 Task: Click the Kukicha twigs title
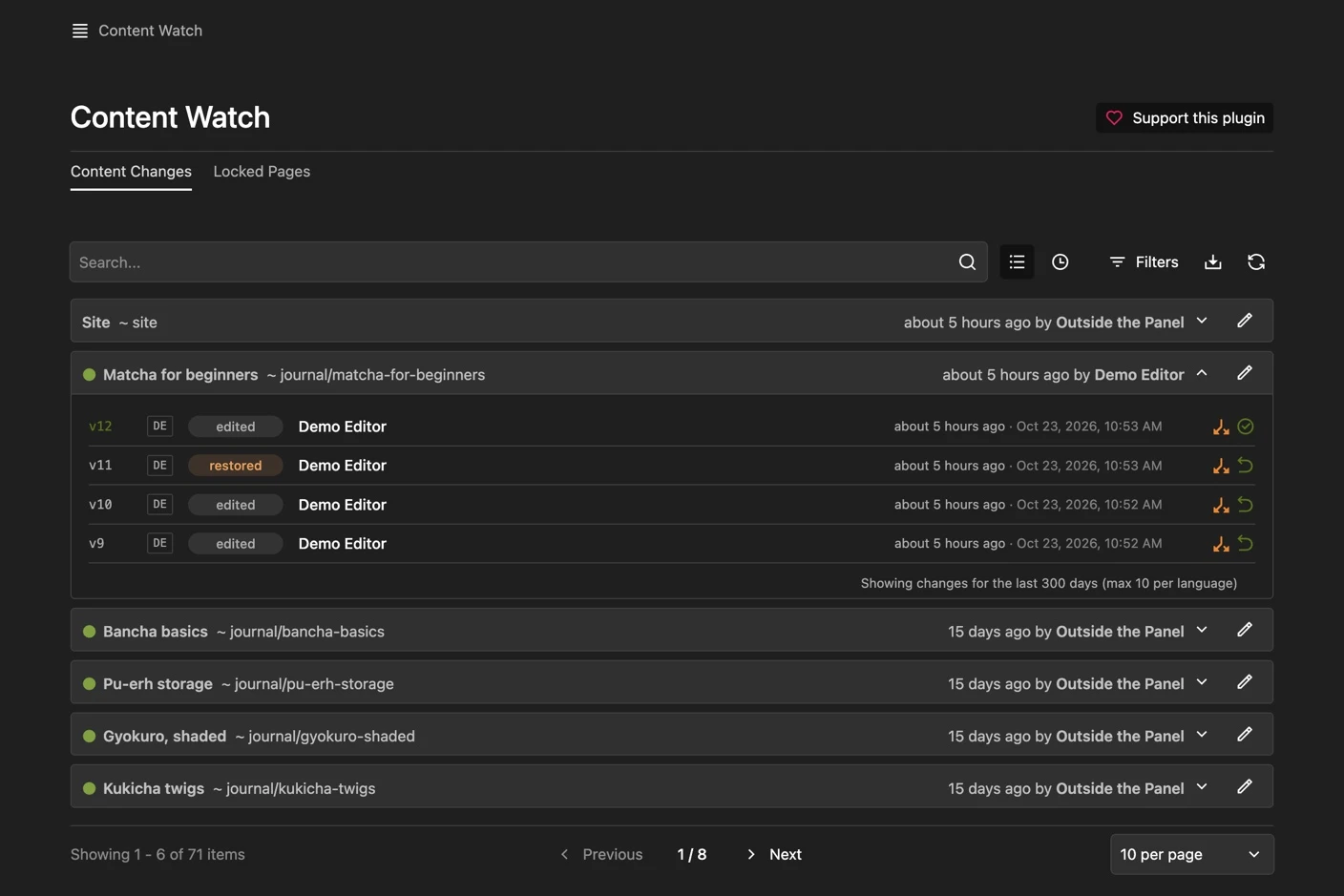154,789
